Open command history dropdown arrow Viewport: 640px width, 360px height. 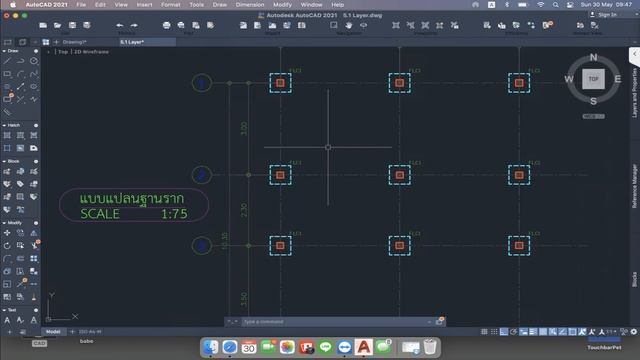[x=429, y=322]
